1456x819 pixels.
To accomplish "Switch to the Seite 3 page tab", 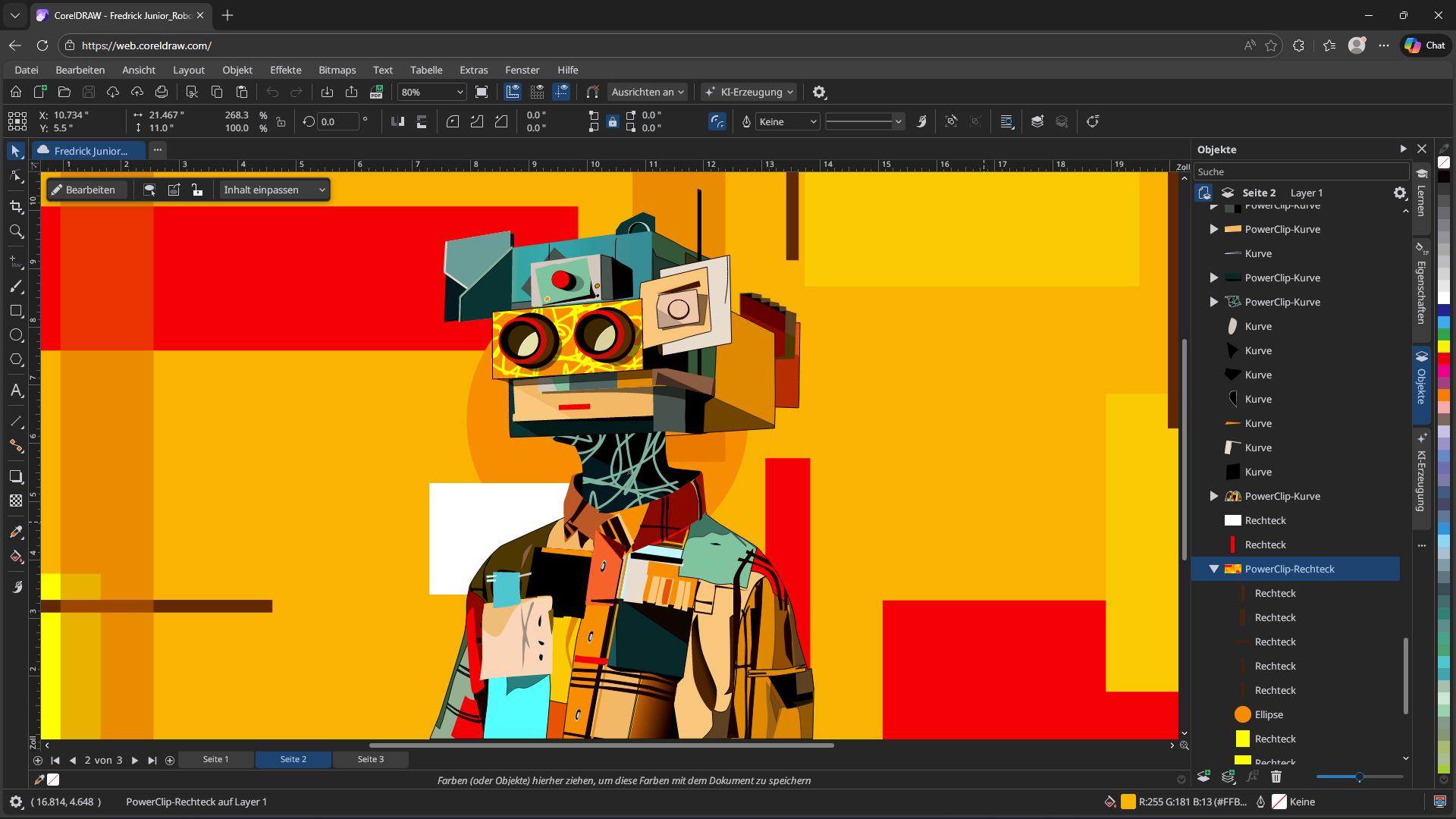I will 370,759.
